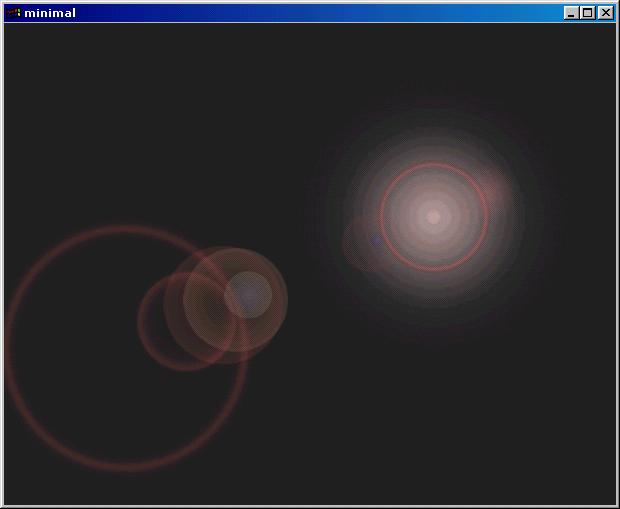Click an empty area of the blue title bar

[300, 13]
